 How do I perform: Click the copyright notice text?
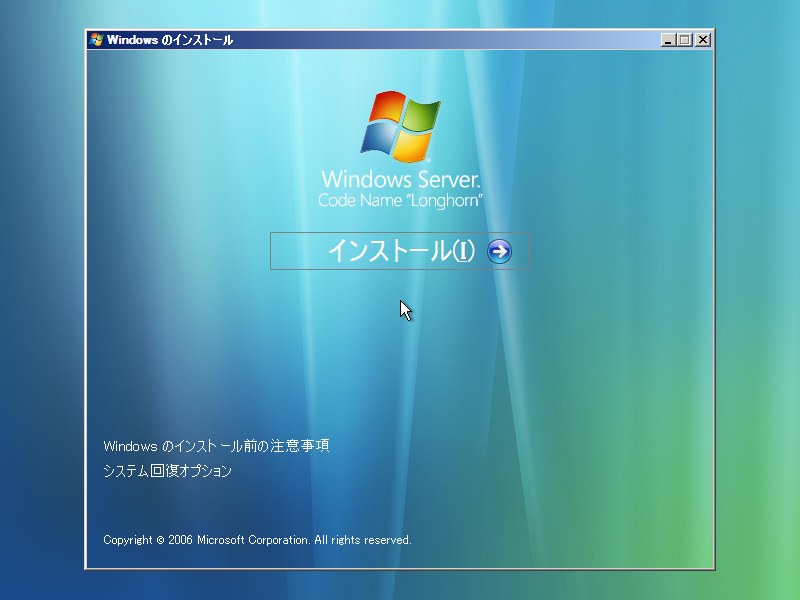(258, 539)
